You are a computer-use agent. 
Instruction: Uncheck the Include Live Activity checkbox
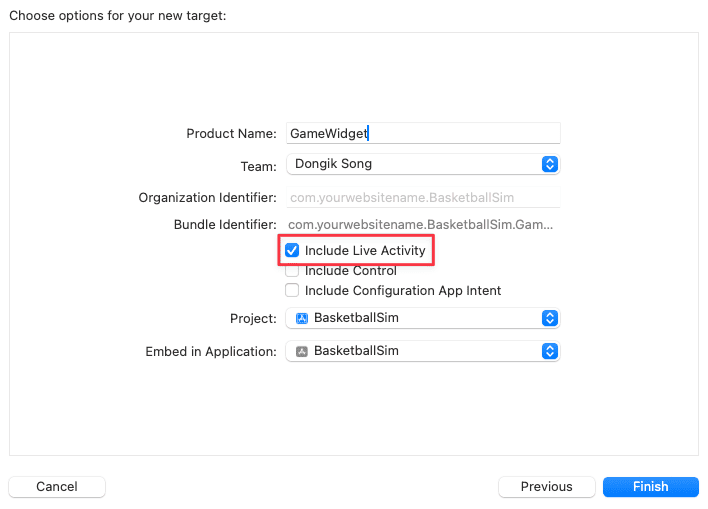[x=292, y=250]
